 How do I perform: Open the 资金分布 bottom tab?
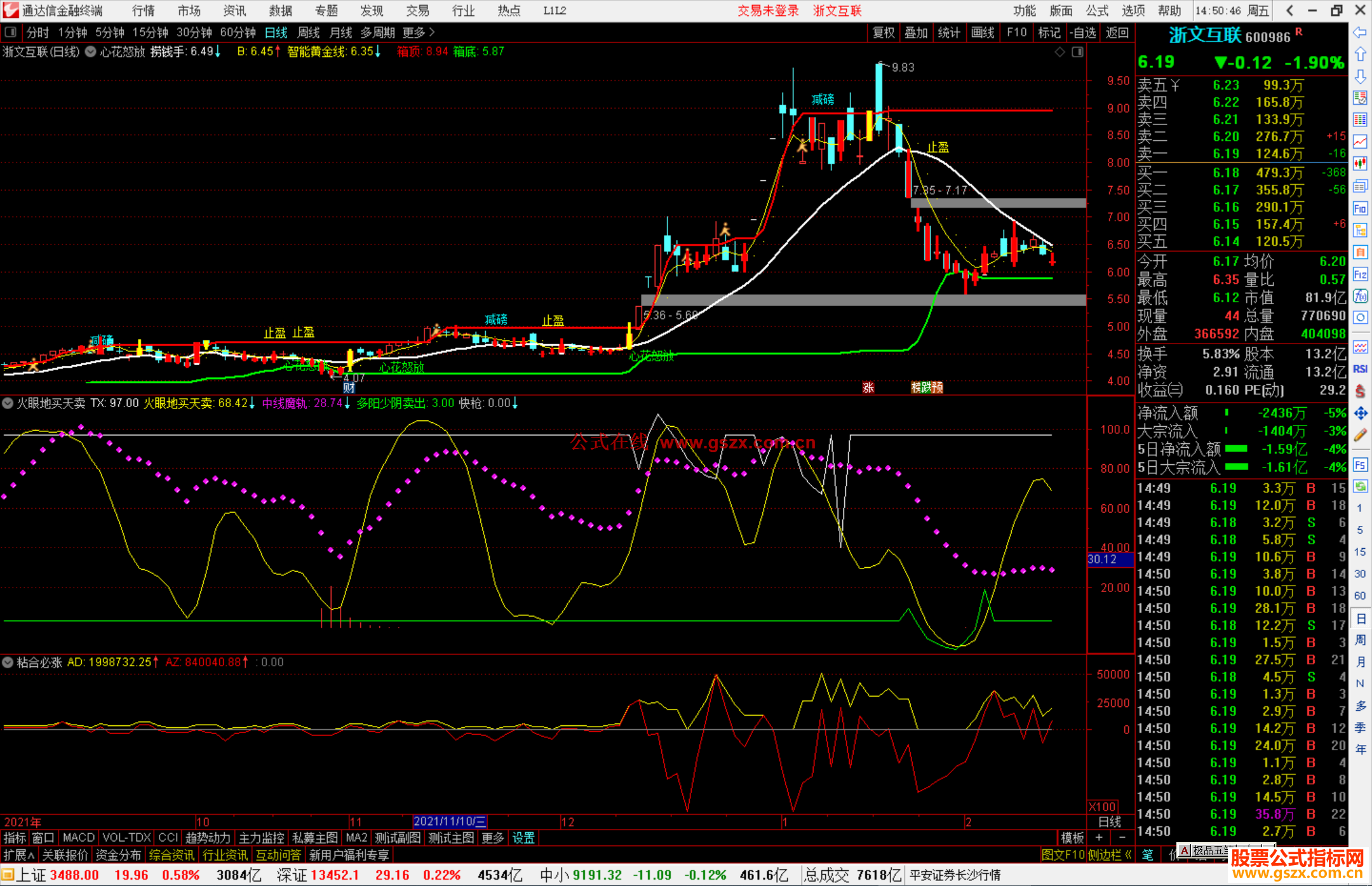pos(118,856)
